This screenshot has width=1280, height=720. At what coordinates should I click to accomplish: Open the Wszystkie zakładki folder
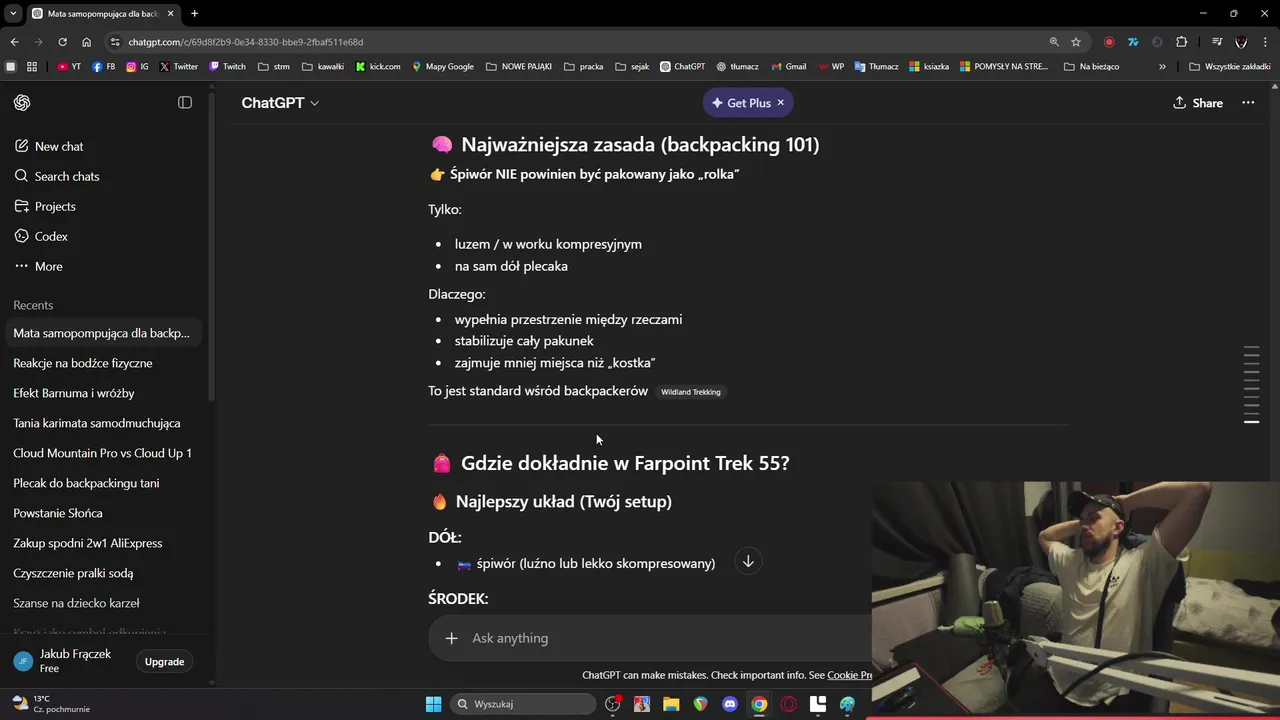click(x=1230, y=67)
